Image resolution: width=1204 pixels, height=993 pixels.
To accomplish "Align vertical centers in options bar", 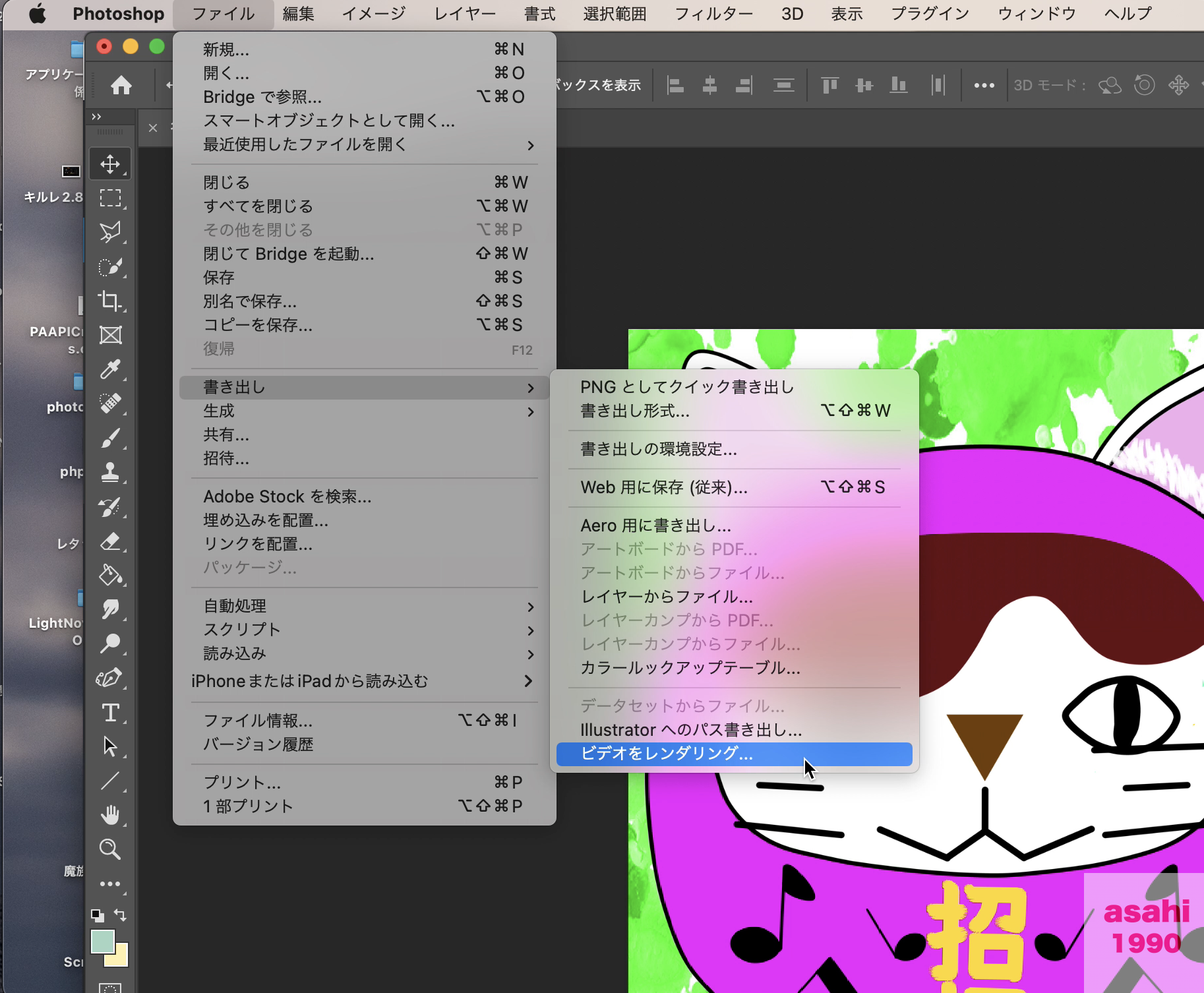I will 864,85.
